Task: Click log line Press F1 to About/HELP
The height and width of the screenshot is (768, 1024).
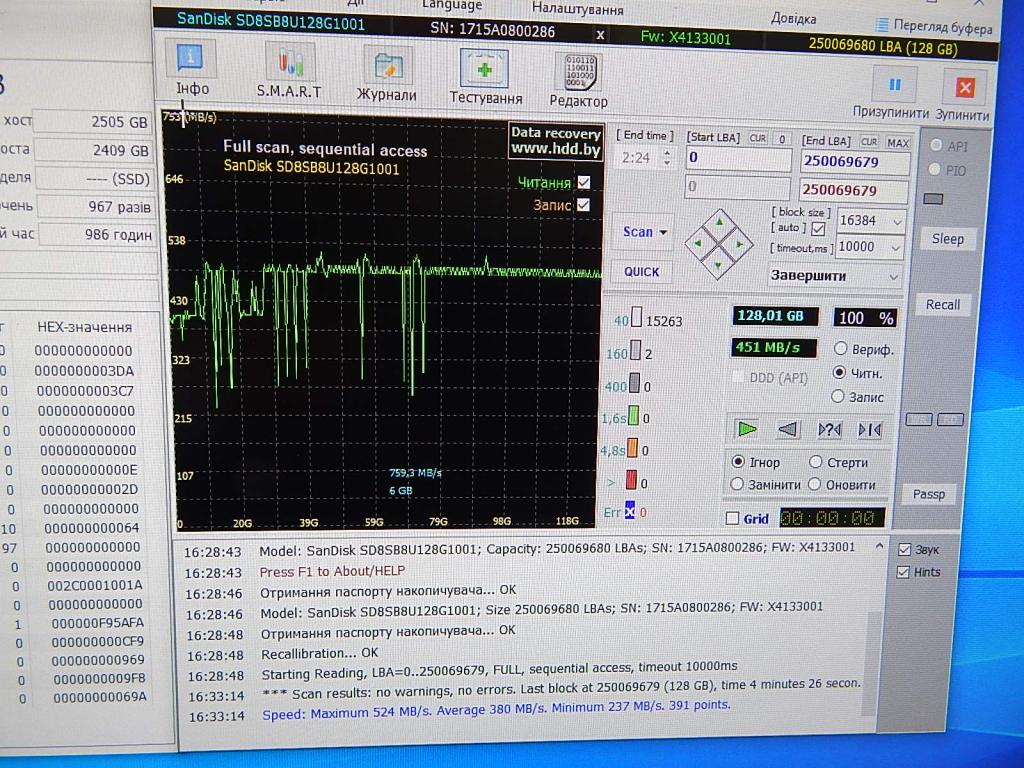Action: pos(332,571)
